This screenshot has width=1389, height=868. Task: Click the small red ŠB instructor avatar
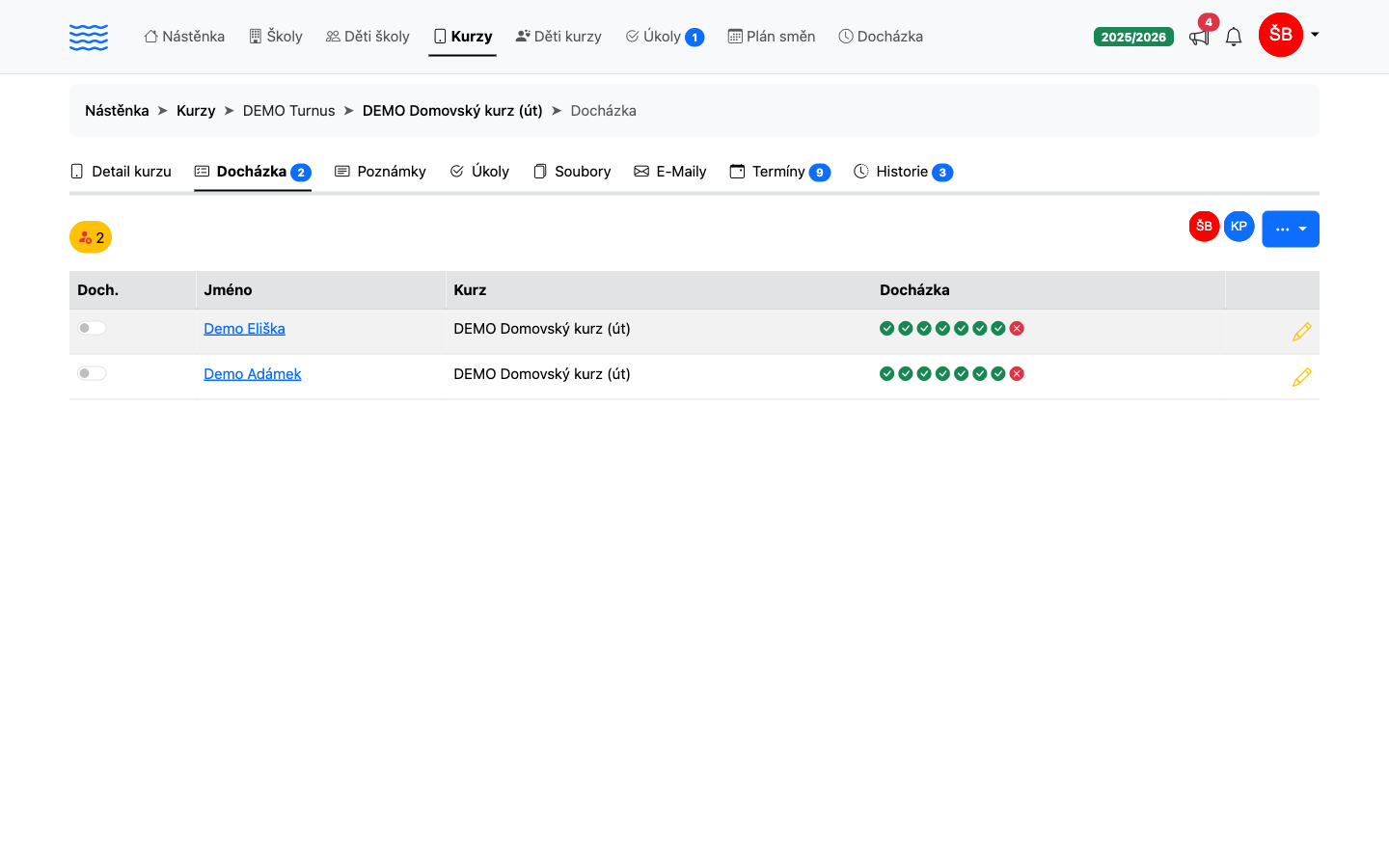pyautogui.click(x=1204, y=227)
